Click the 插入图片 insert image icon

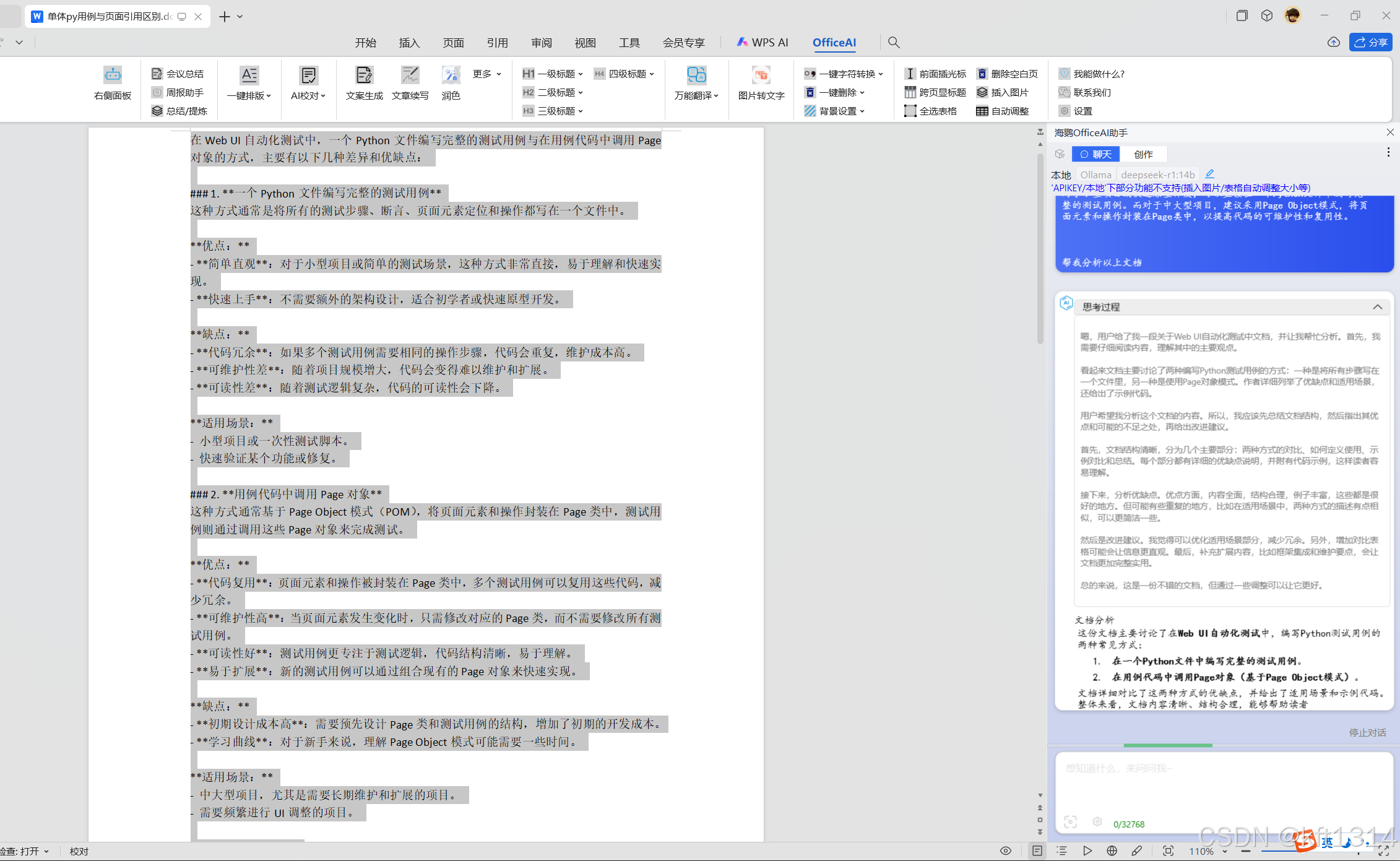982,92
